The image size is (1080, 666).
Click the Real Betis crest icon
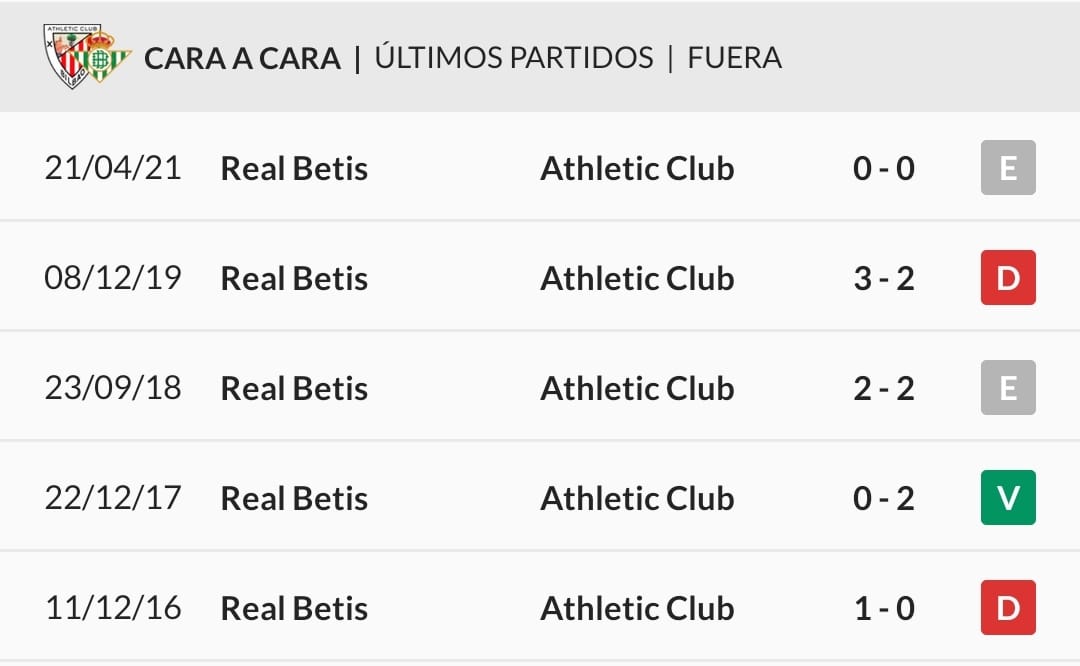click(102, 62)
